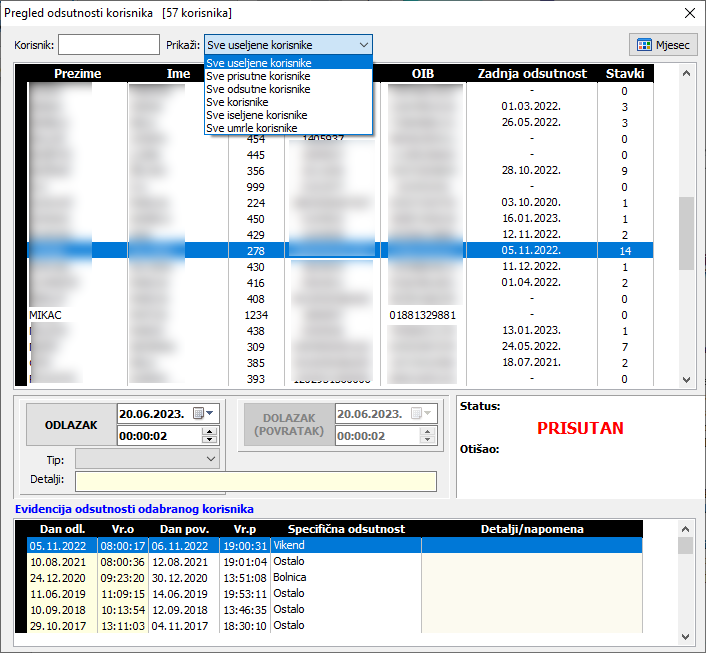Click into the Detalji text field

coord(256,481)
